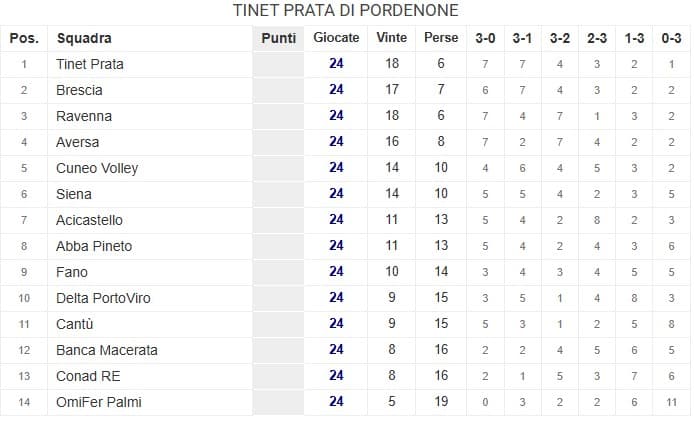Click the 3-0 column header
Viewport: 694px width, 432px height.
pyautogui.click(x=485, y=38)
